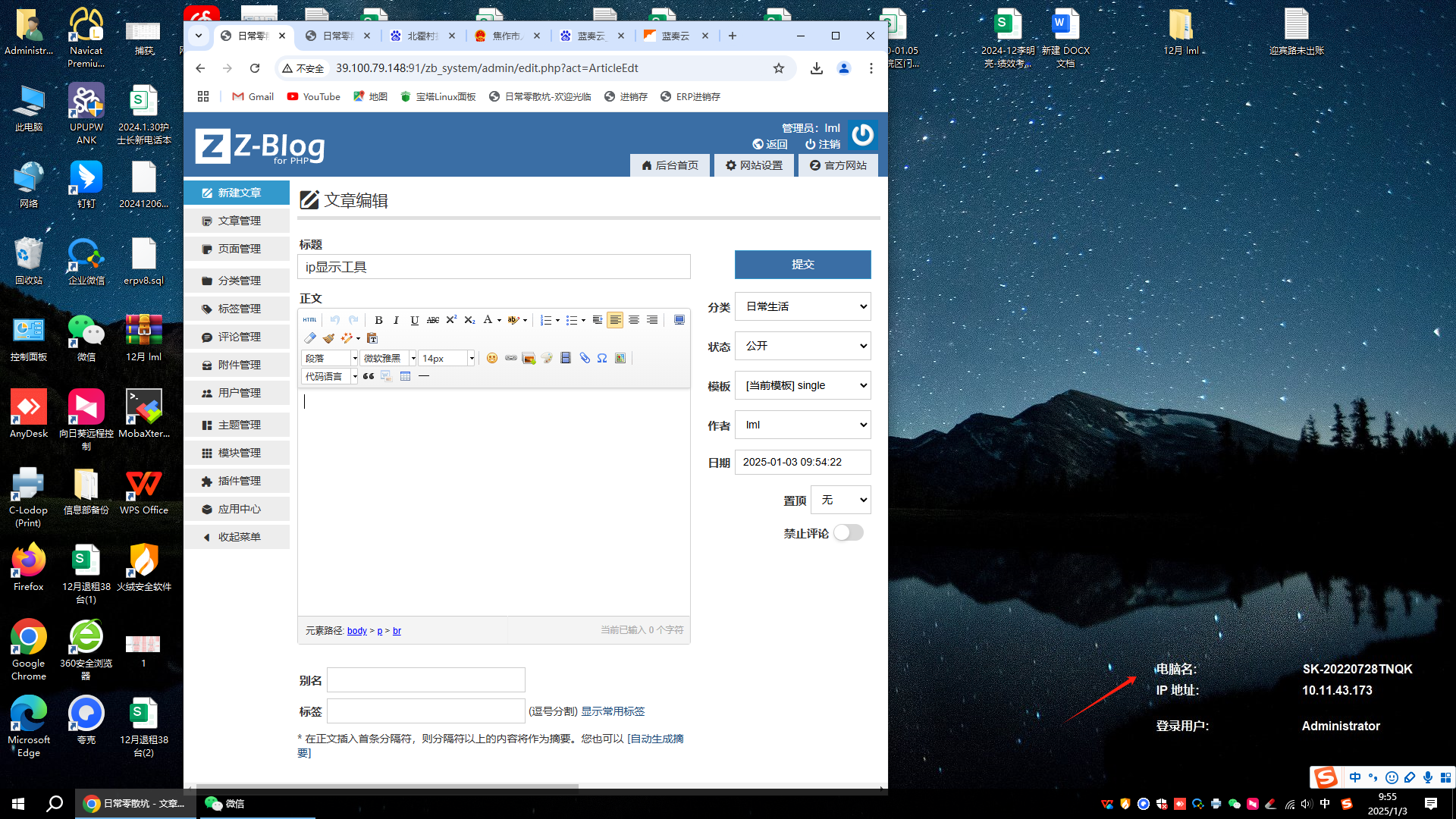Expand the 状态 status dropdown

[802, 347]
